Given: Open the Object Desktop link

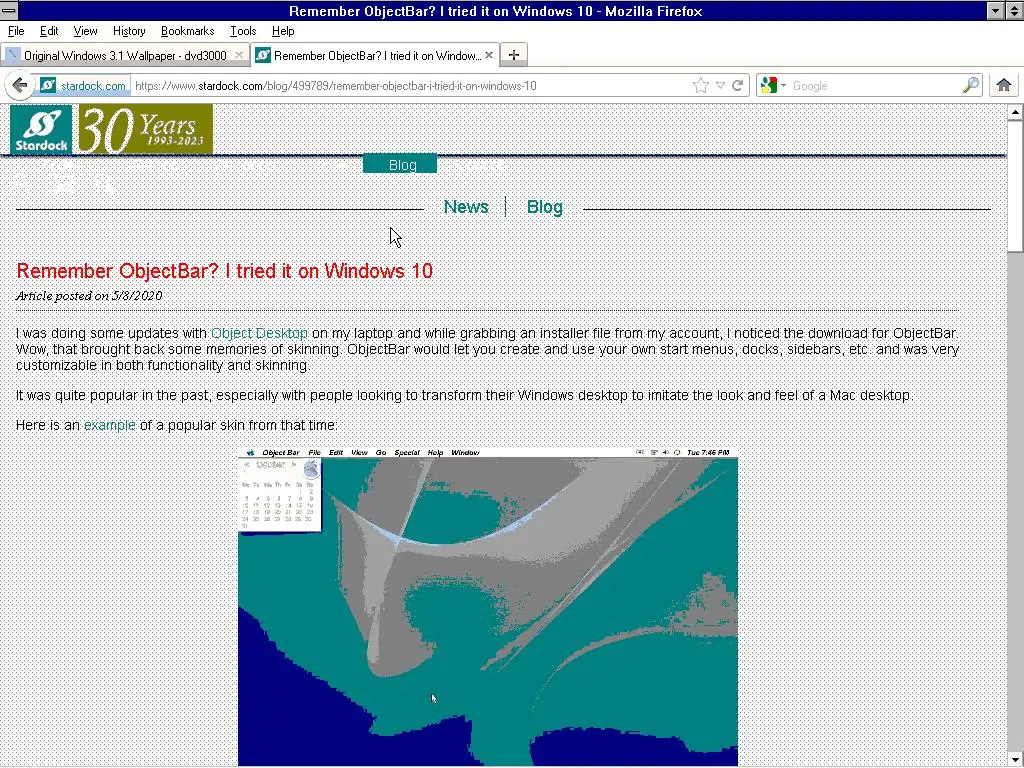Looking at the screenshot, I should click(259, 333).
